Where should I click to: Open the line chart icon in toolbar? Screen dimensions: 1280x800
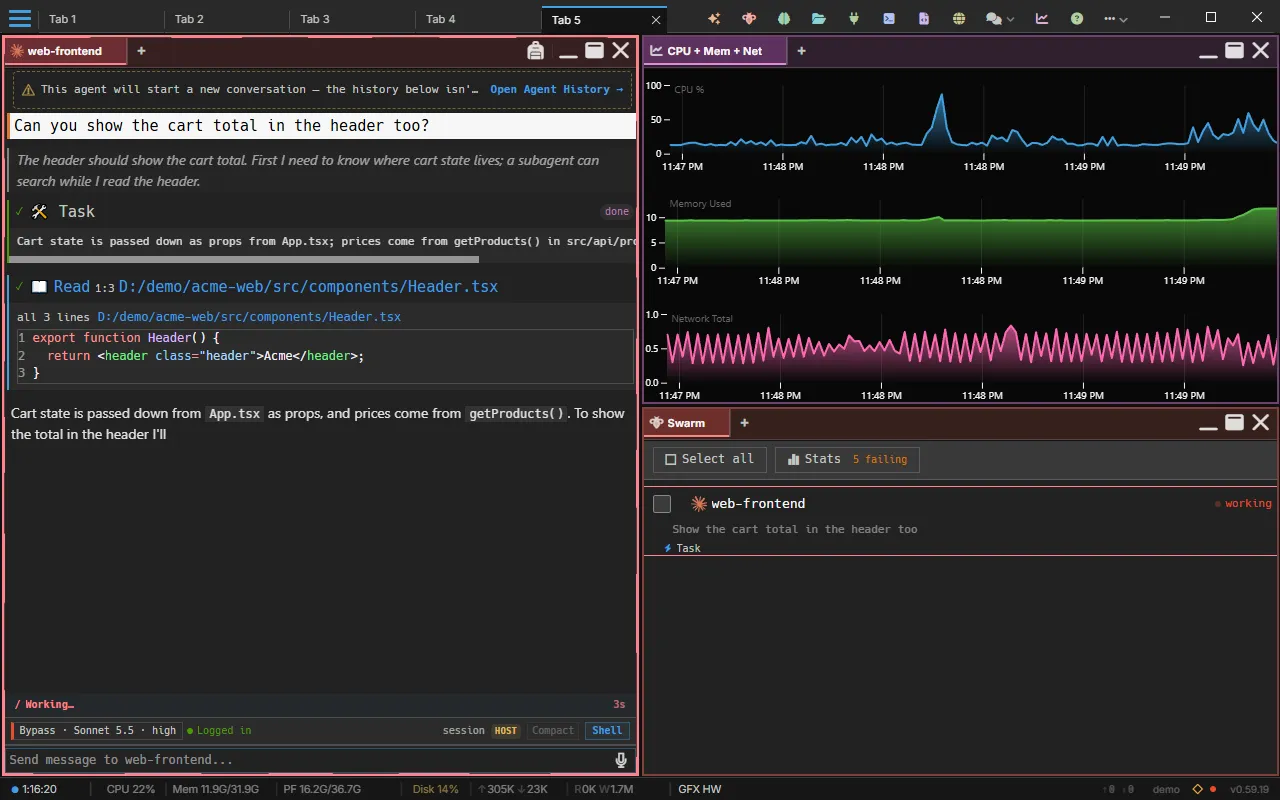(1042, 18)
